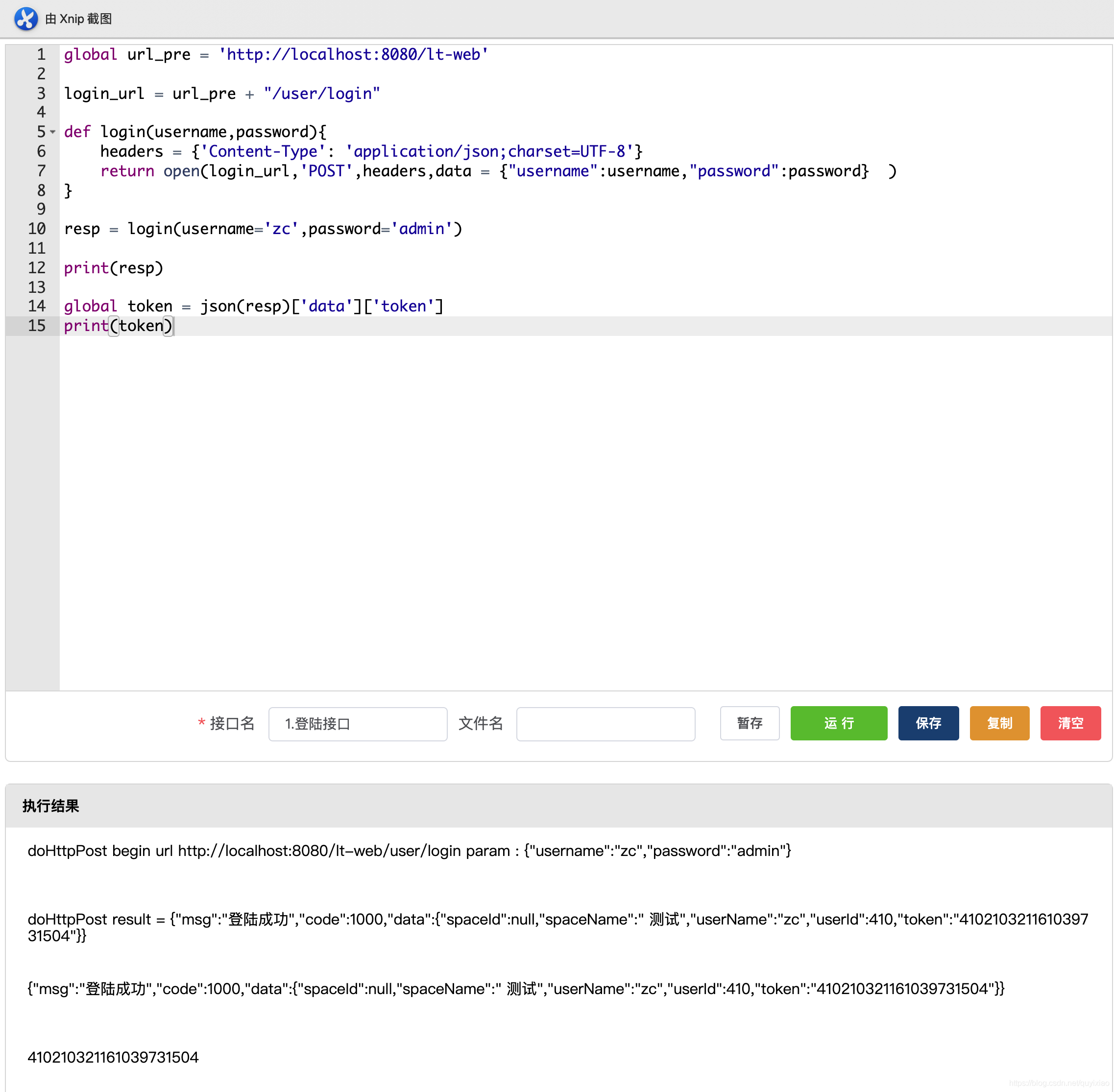Click the 接口名 field label

tap(232, 723)
